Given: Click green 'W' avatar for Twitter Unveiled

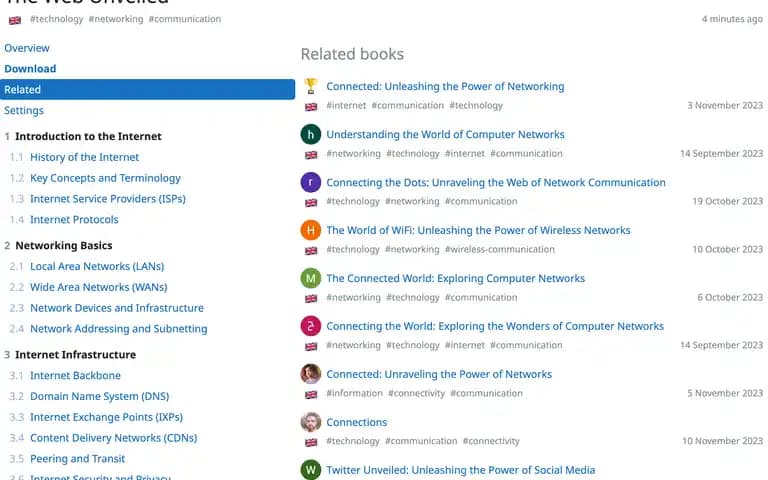Looking at the screenshot, I should [311, 470].
